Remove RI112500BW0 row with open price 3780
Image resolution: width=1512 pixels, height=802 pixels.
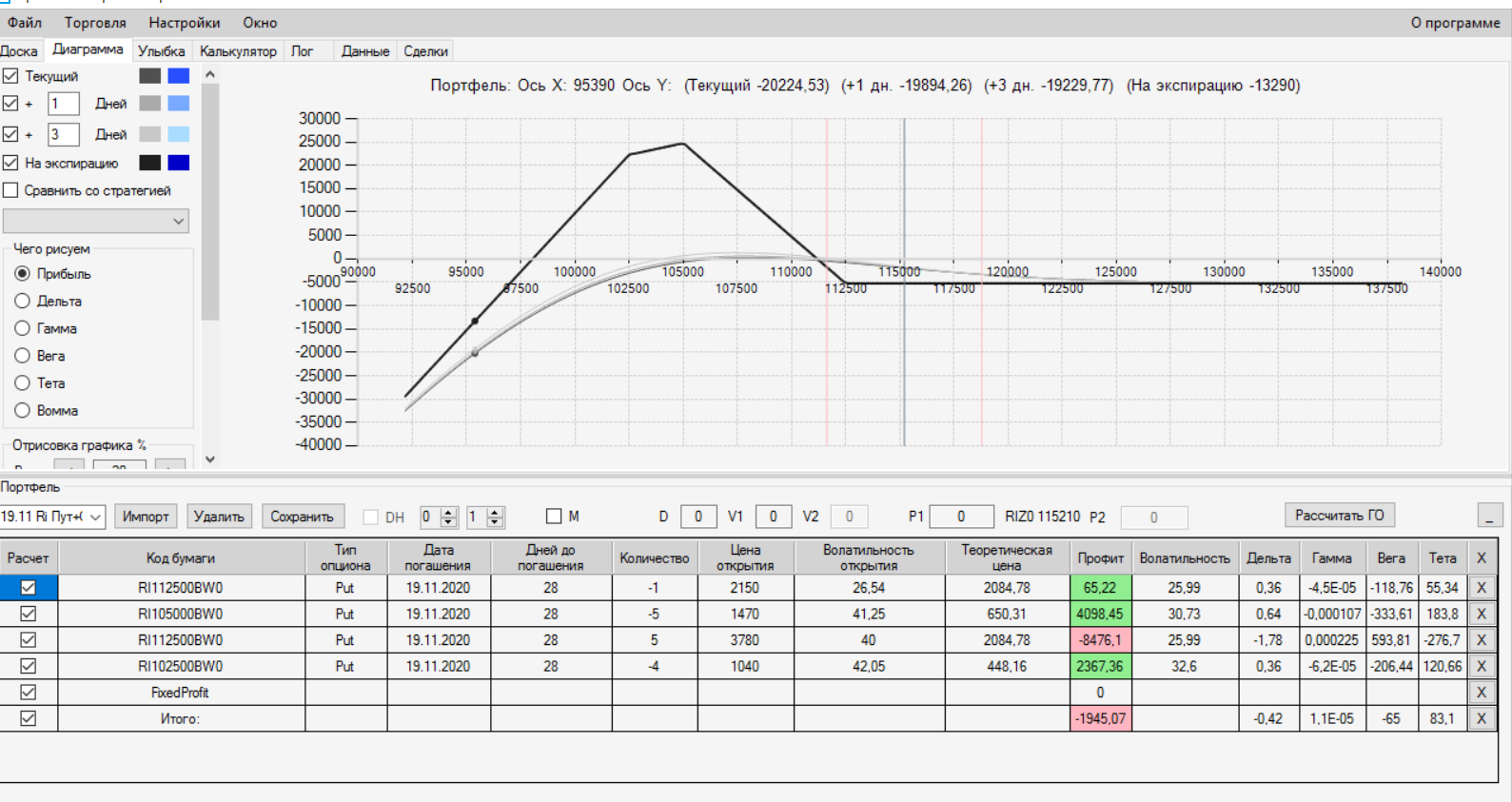[1482, 640]
